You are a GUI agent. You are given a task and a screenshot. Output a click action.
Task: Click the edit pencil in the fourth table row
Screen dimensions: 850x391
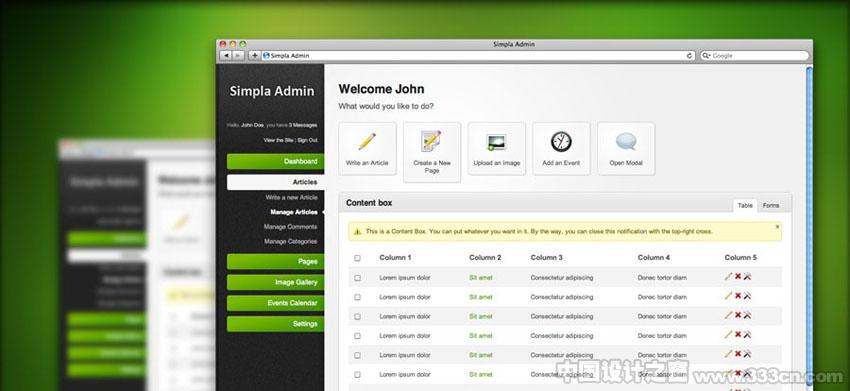(728, 335)
